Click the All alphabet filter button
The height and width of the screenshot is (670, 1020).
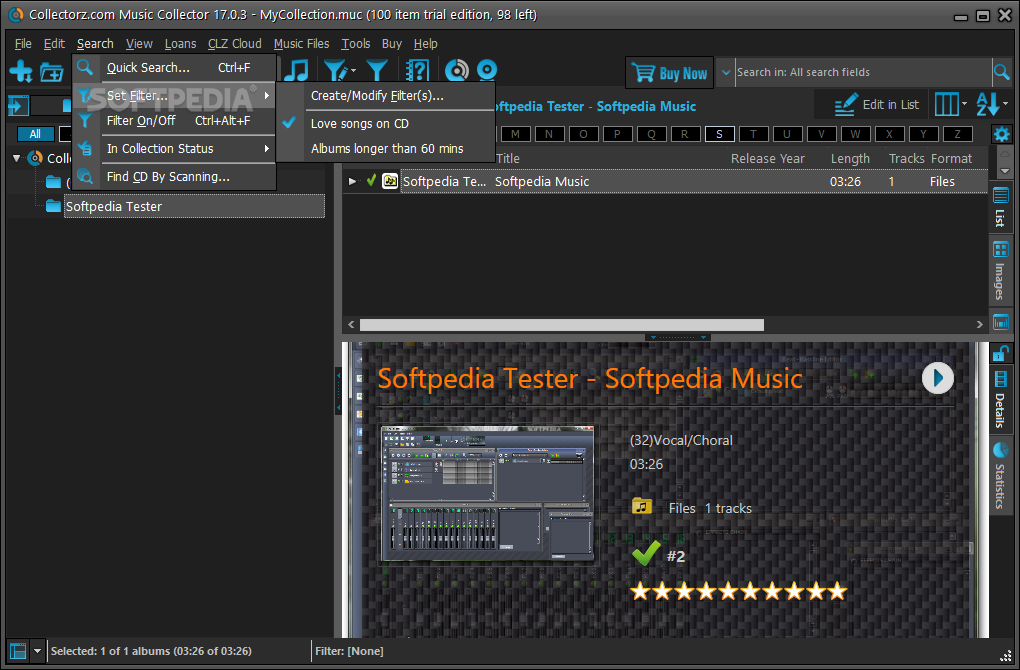[x=35, y=134]
